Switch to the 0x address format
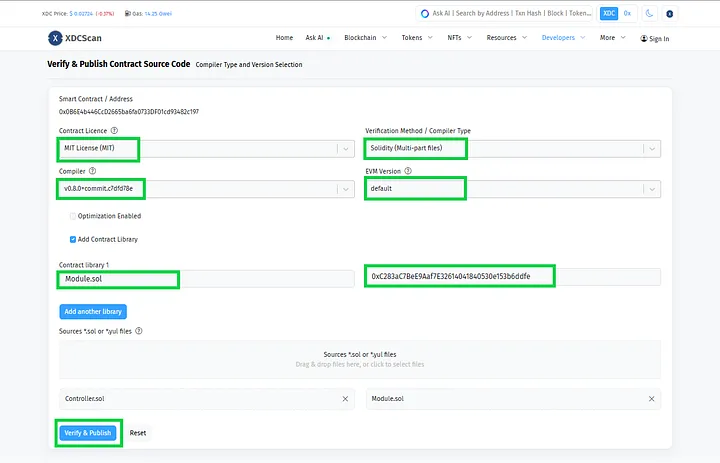This screenshot has width=720, height=463. pyautogui.click(x=627, y=14)
